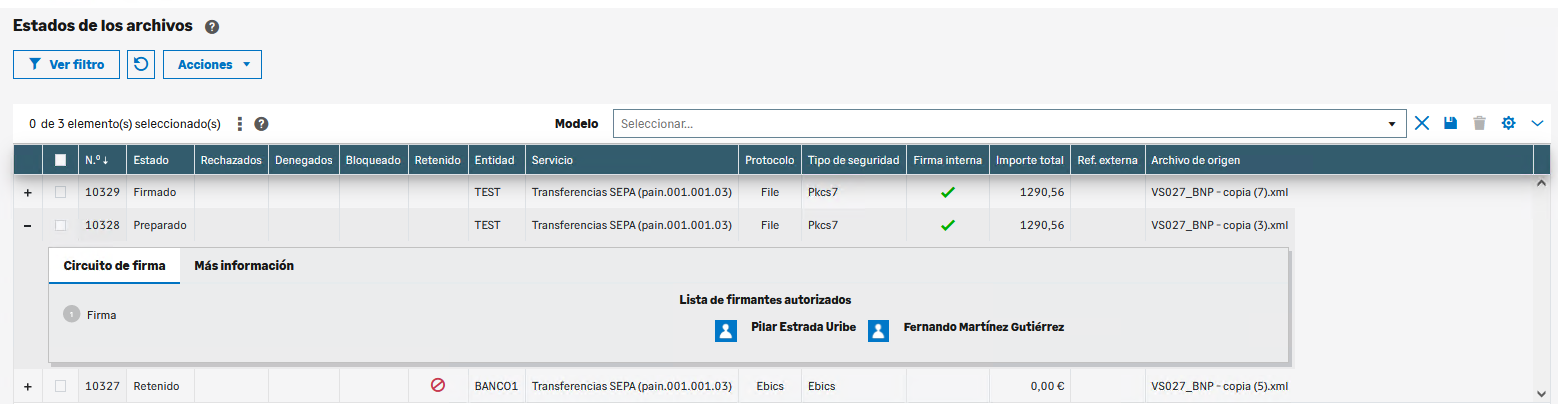Collapse row 10328 with the minus sign
This screenshot has width=1558, height=404.
[27, 226]
